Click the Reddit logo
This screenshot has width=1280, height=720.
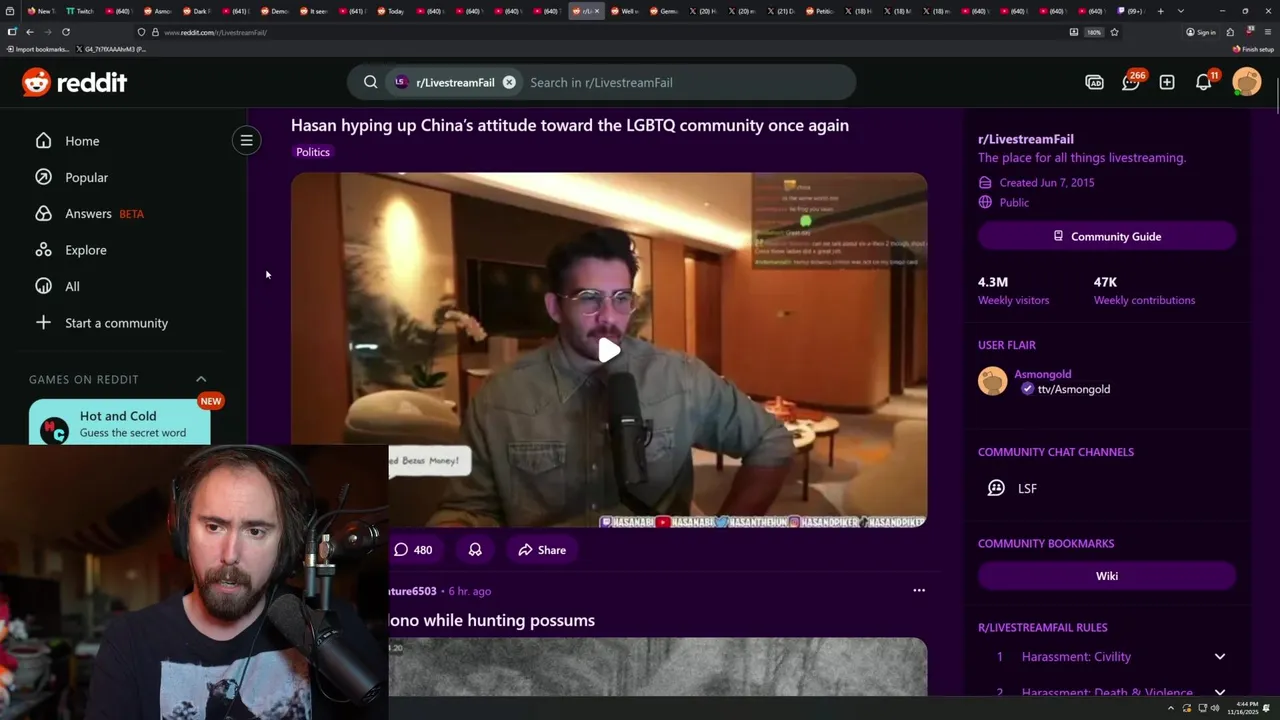point(74,82)
